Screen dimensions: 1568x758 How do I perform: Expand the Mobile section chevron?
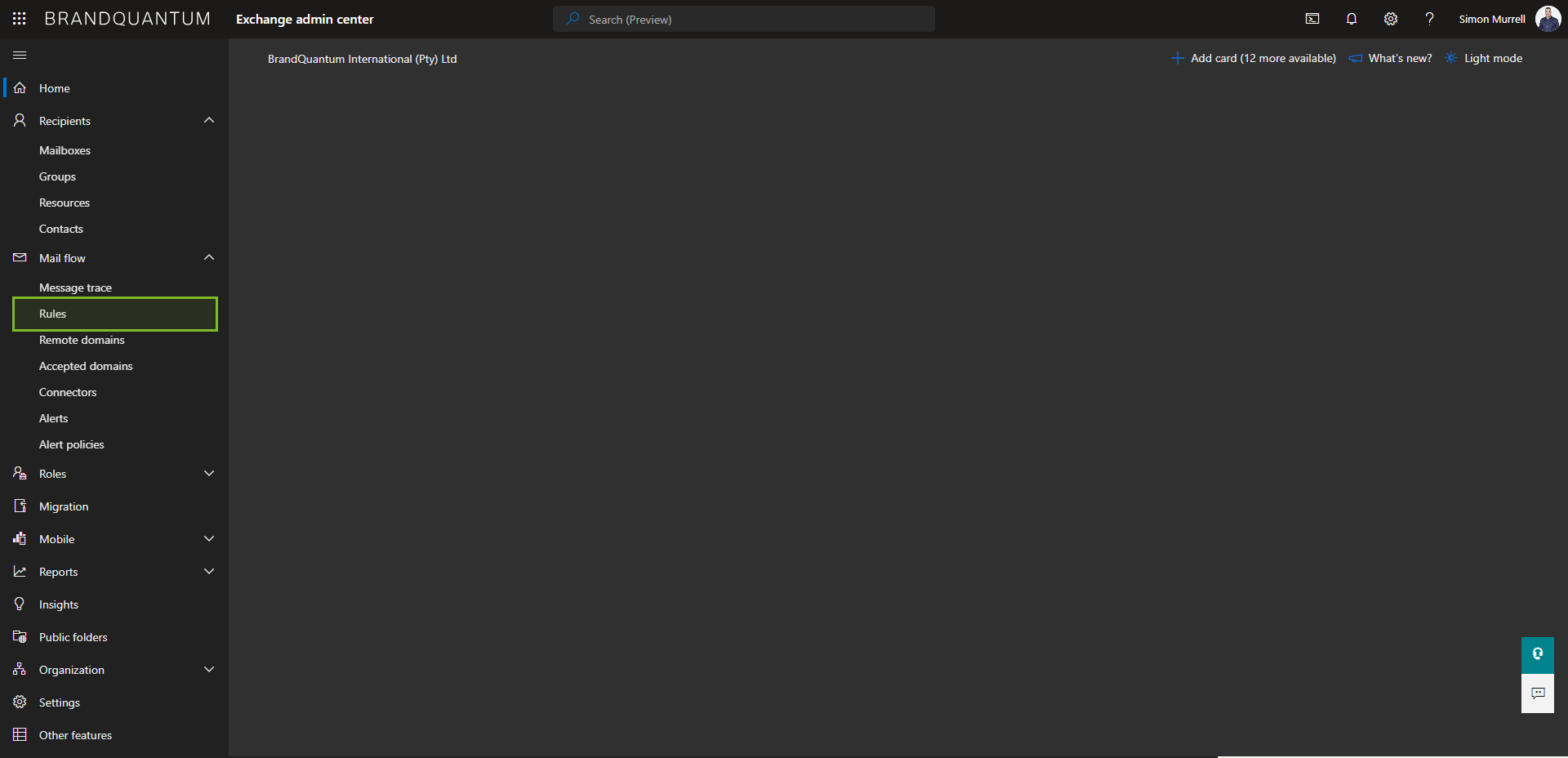209,539
